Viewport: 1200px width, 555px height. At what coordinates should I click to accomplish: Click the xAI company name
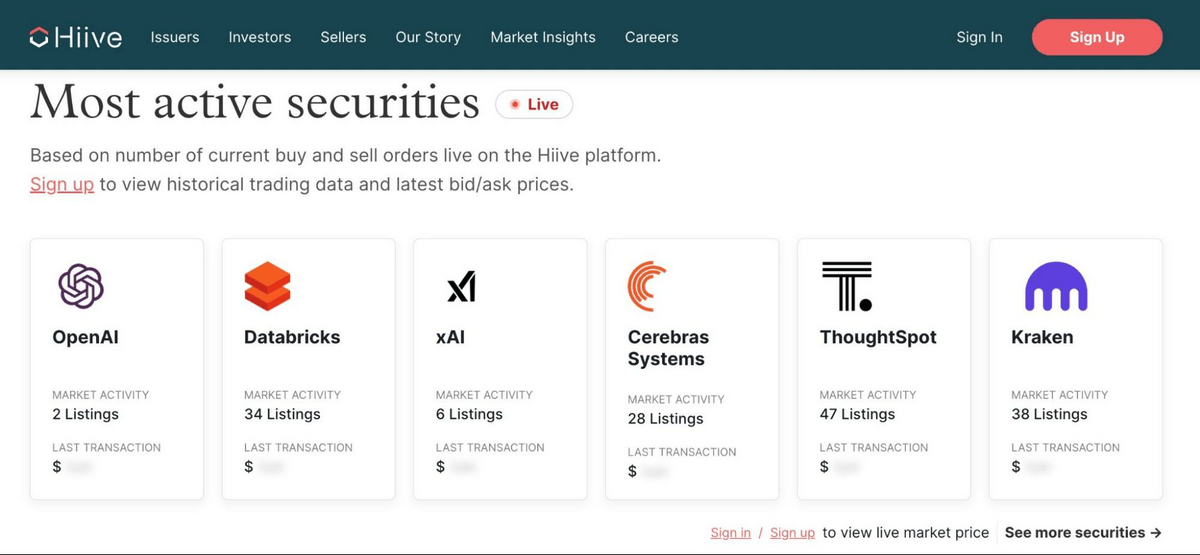click(450, 337)
